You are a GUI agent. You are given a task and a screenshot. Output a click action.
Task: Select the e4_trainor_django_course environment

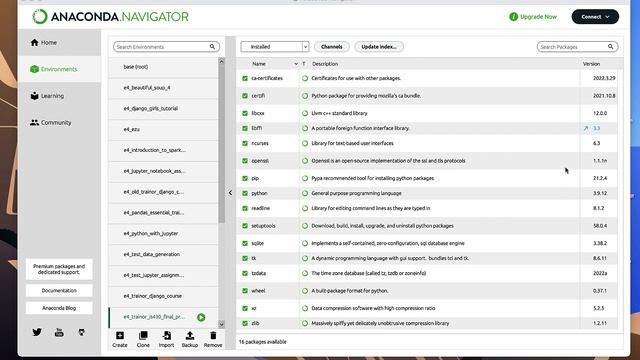(x=163, y=296)
